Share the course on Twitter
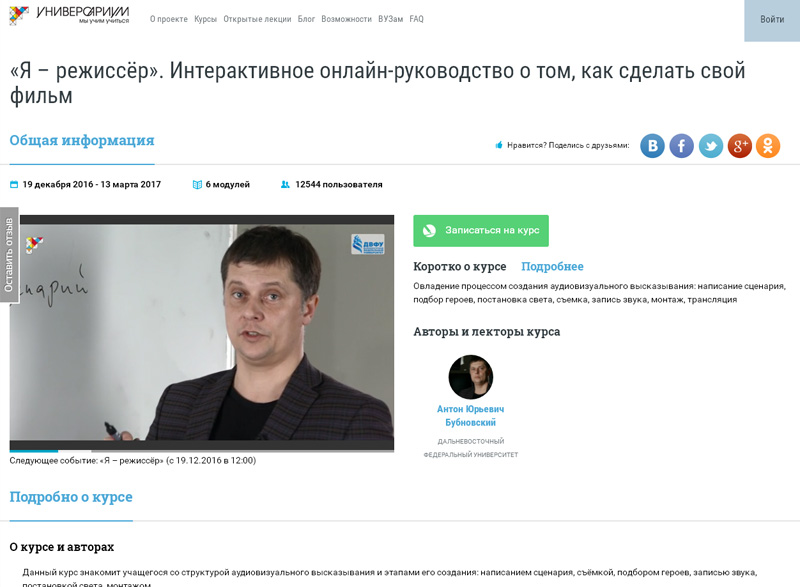 click(710, 146)
